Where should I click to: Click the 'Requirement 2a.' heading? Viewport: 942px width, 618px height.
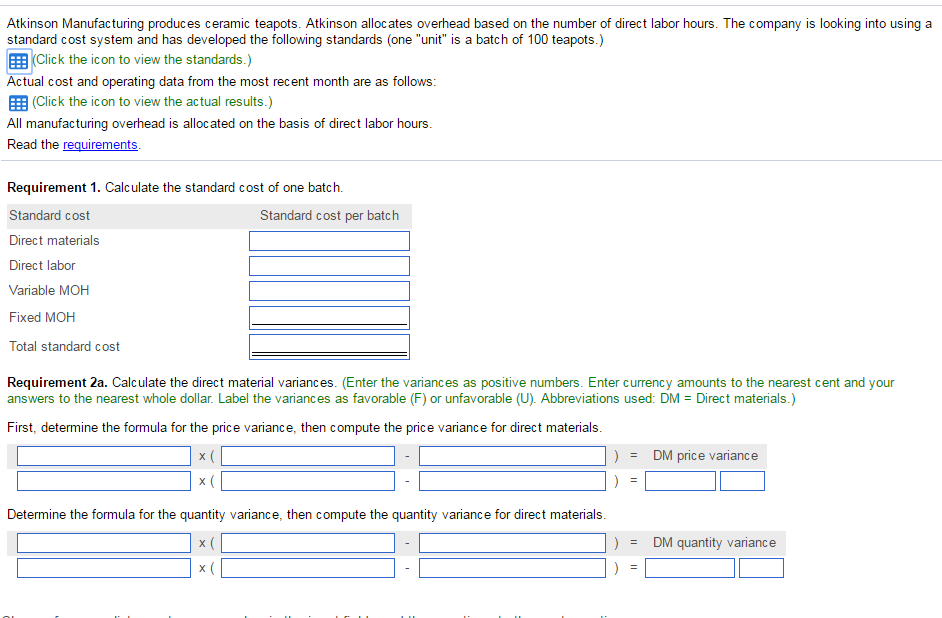pos(57,383)
